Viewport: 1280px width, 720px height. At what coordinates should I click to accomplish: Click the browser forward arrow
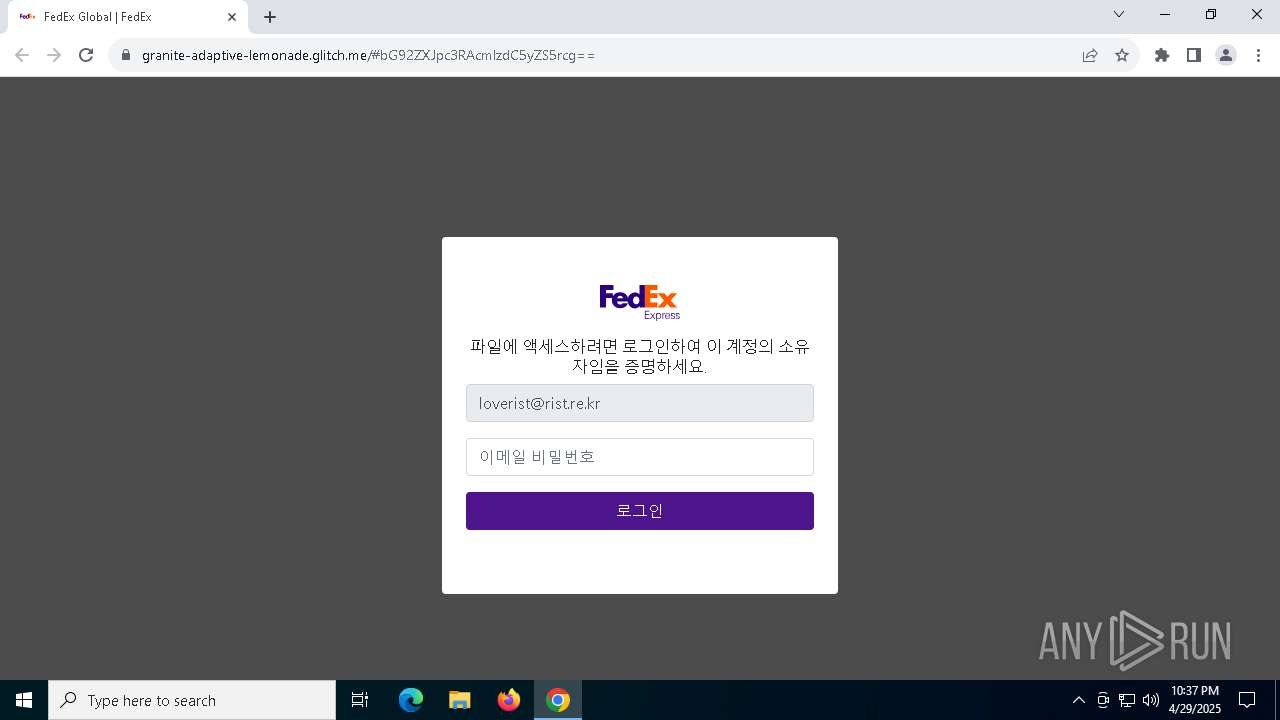(x=54, y=55)
